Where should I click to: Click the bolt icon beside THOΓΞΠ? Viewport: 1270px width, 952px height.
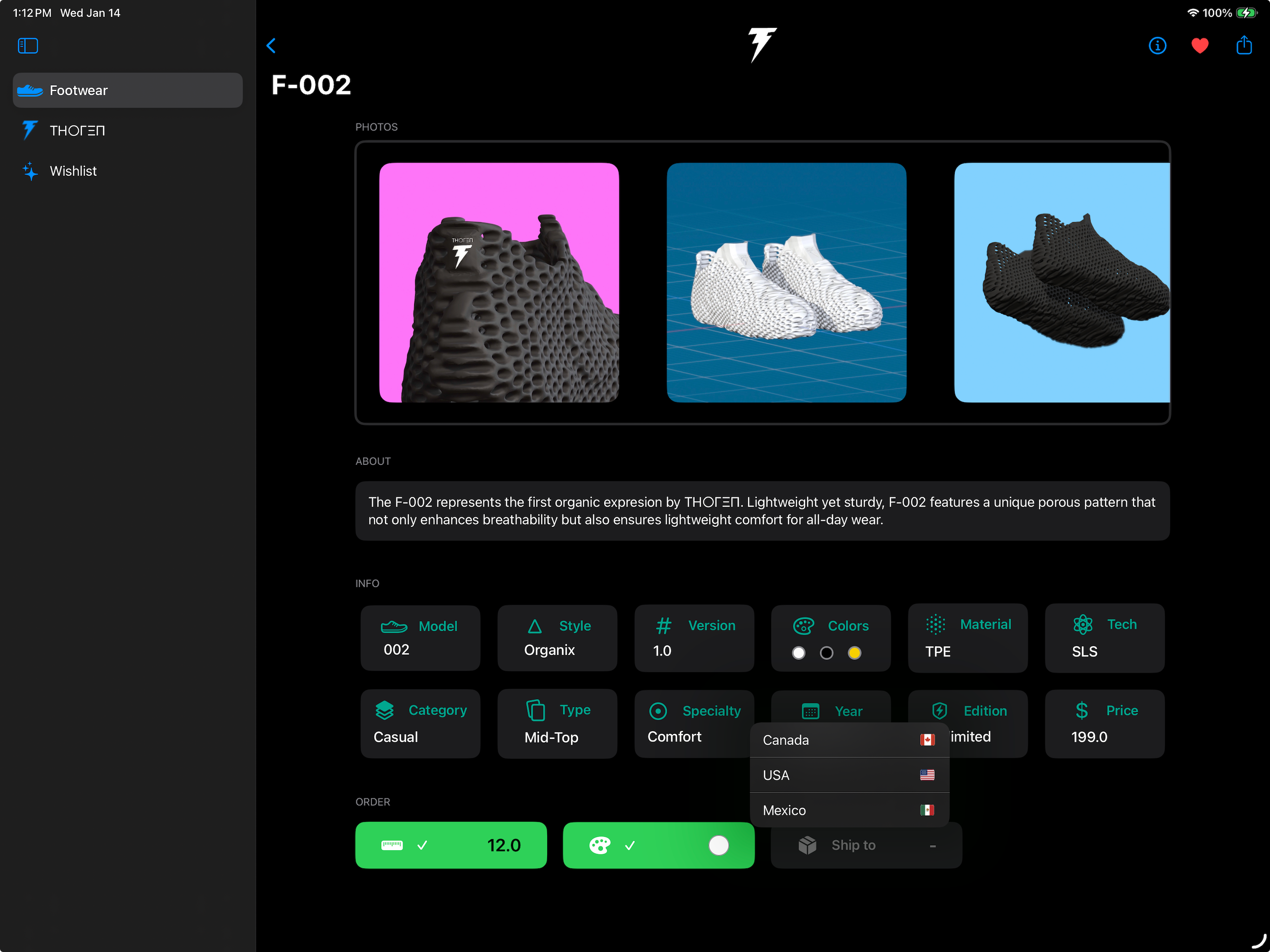(30, 130)
